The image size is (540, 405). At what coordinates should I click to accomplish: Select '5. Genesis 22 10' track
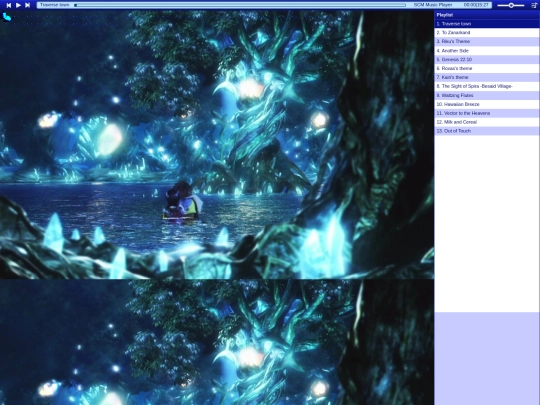tap(487, 59)
